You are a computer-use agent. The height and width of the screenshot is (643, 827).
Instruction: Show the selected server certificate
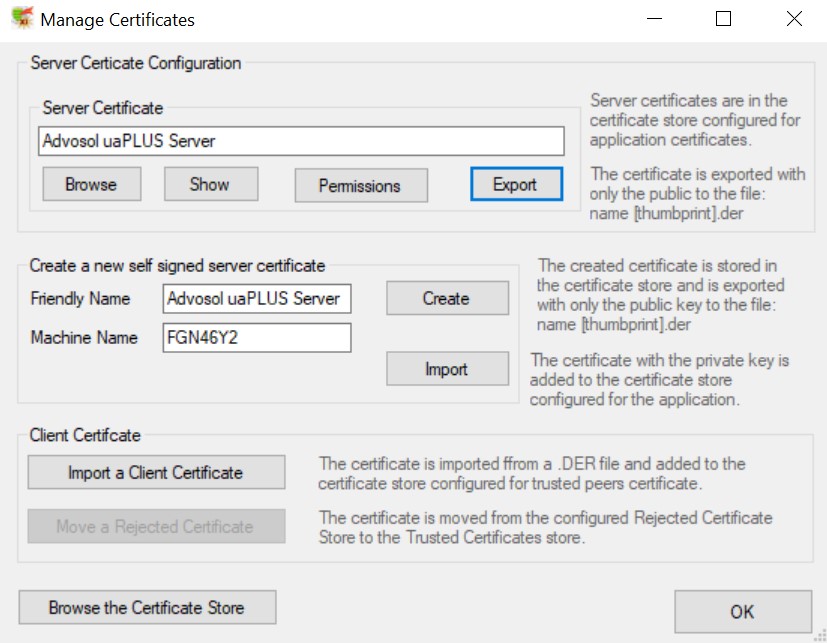(x=210, y=184)
